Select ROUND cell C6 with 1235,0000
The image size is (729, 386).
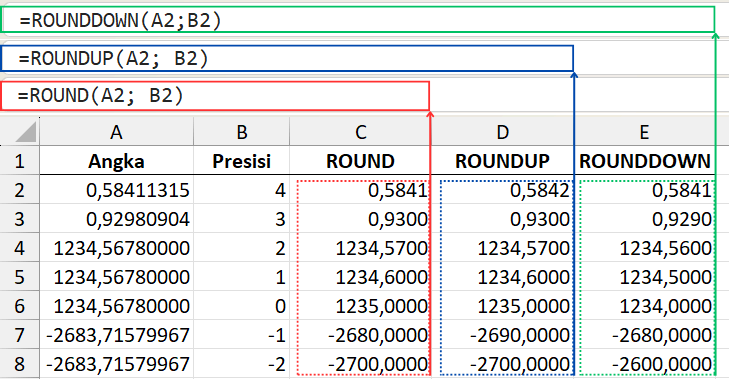(360, 306)
